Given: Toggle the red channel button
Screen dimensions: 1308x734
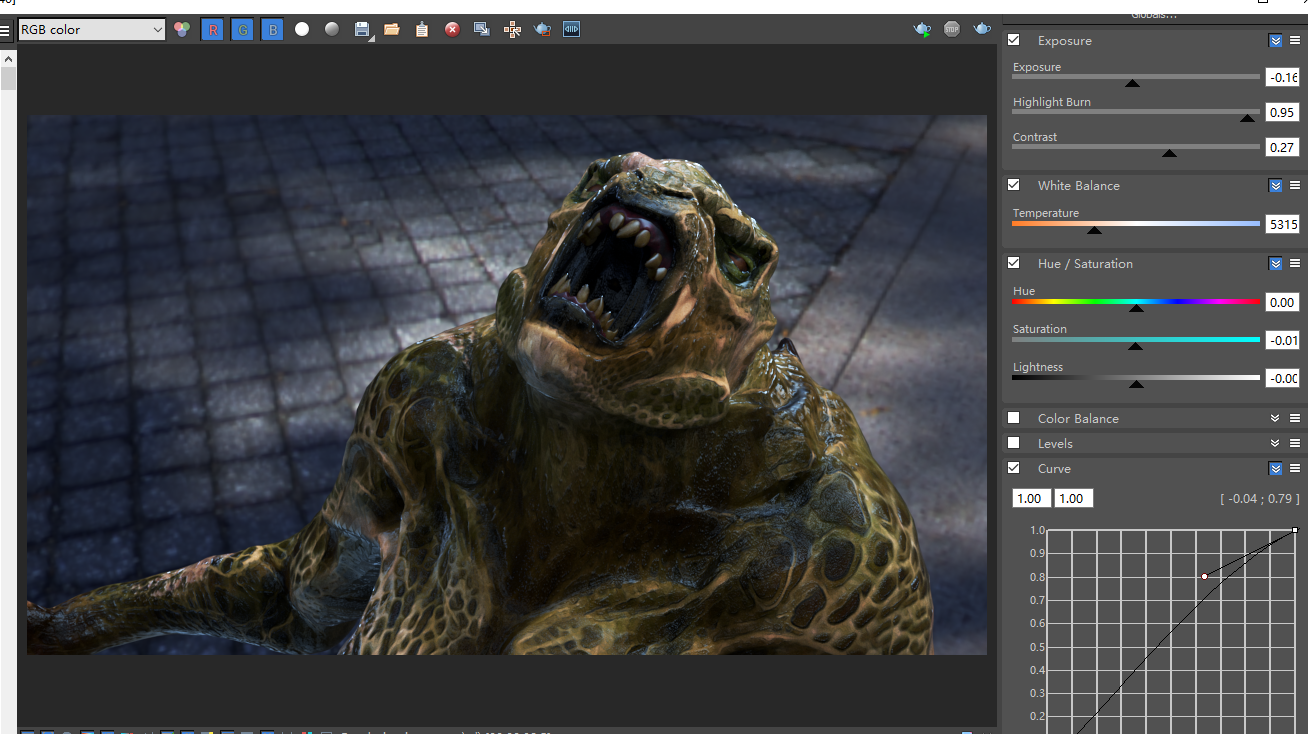Looking at the screenshot, I should 212,30.
